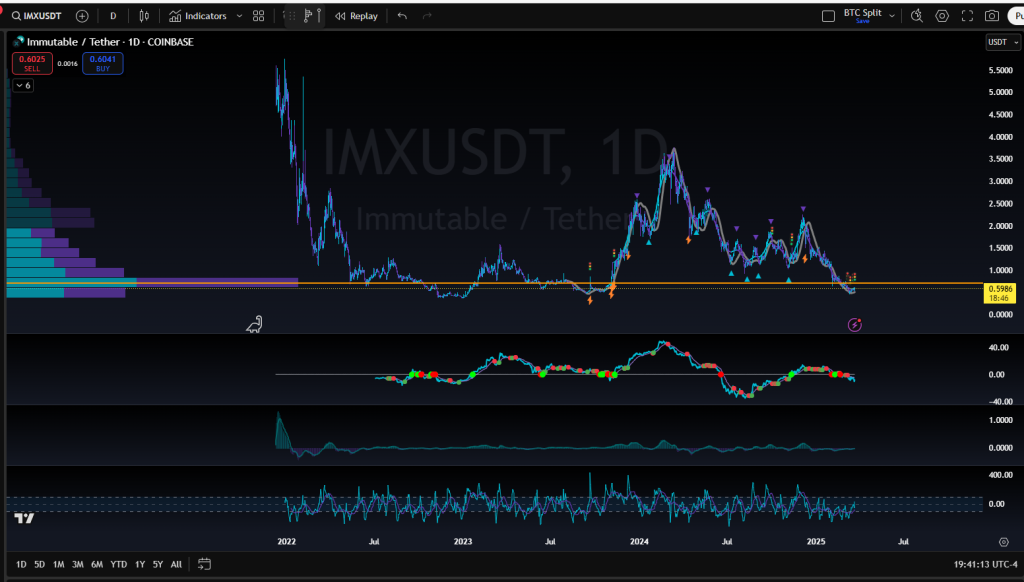Click the Immutable / Tether symbol title
1024x582 pixels.
(x=74, y=42)
